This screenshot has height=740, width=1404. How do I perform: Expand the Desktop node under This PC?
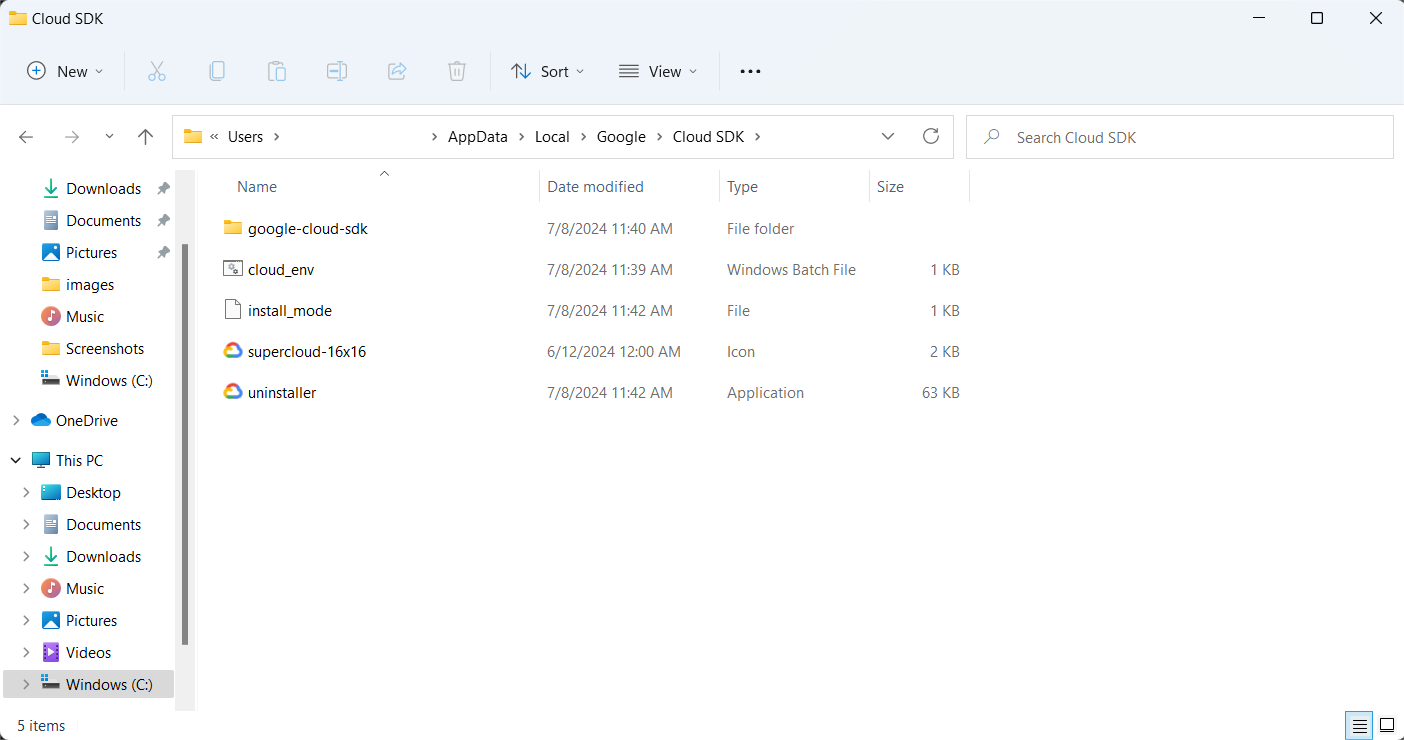click(x=26, y=492)
